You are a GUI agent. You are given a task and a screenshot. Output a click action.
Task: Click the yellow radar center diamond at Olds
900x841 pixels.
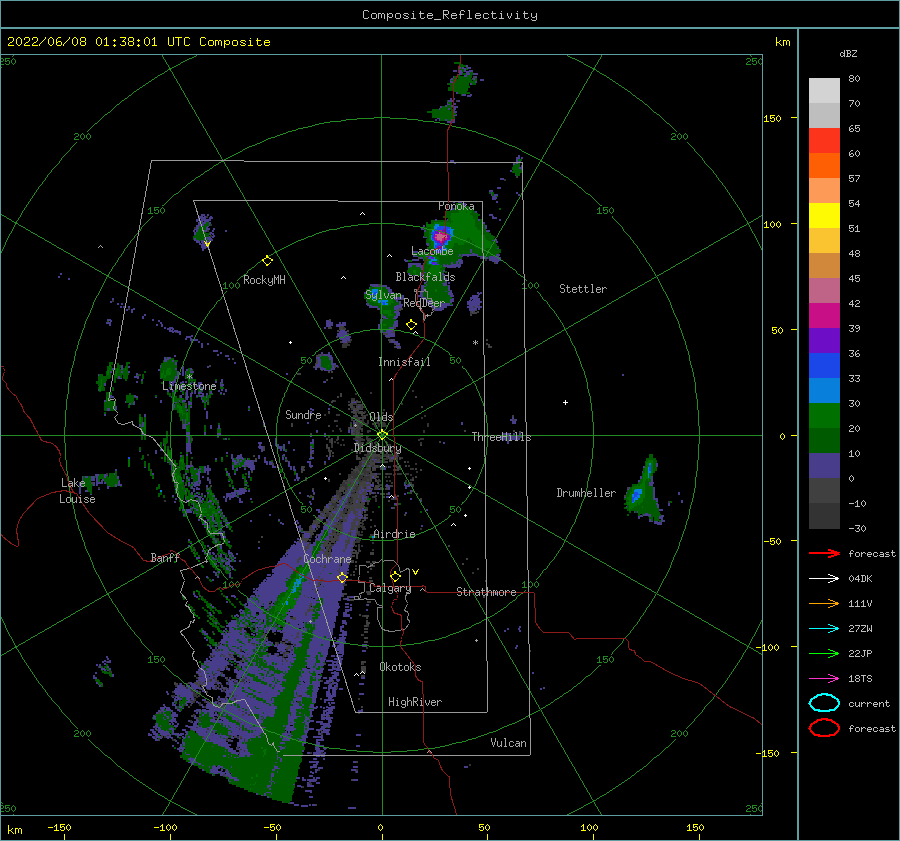click(382, 435)
